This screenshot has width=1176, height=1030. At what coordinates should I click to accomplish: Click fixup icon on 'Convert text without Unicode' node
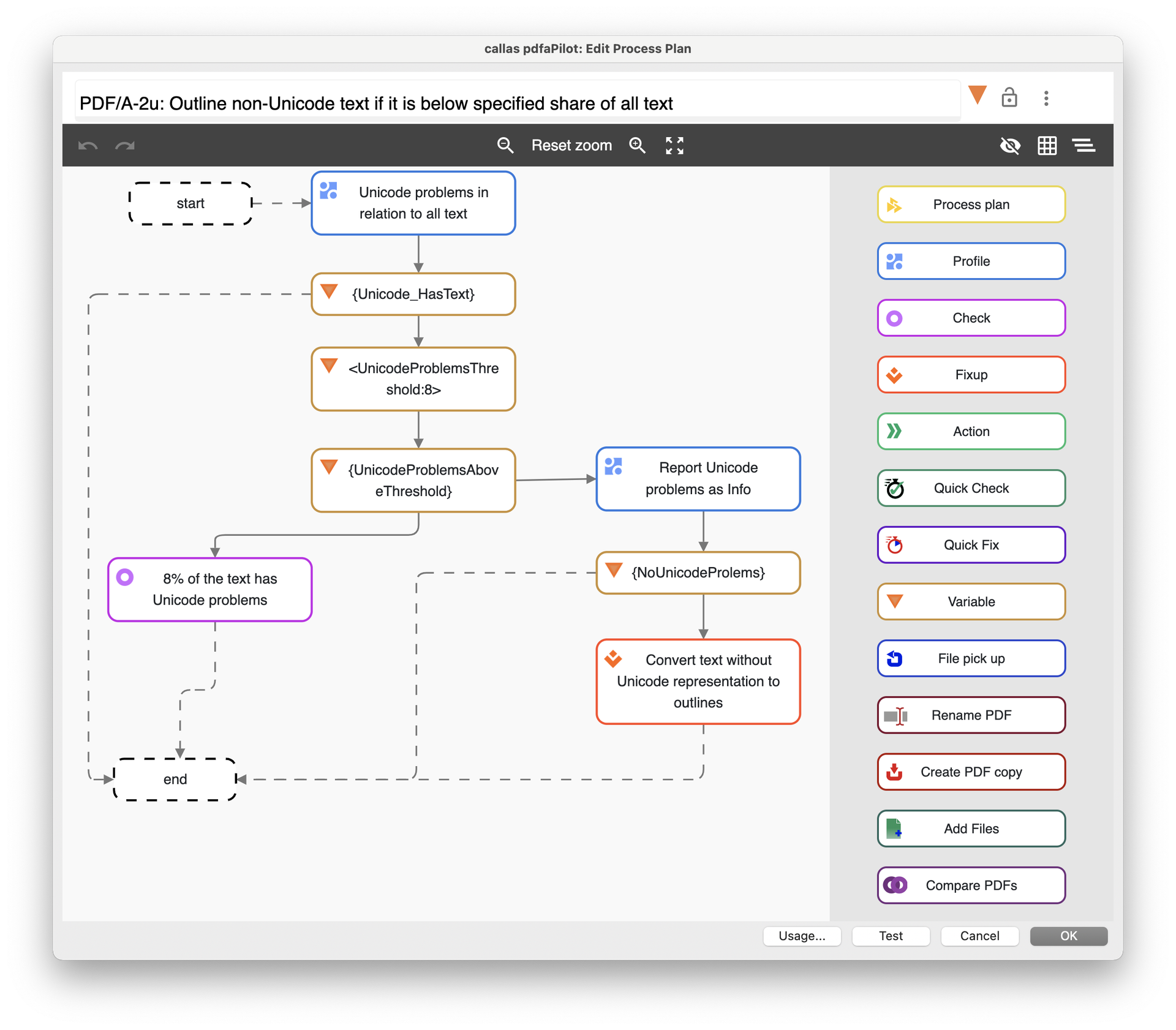coord(614,659)
